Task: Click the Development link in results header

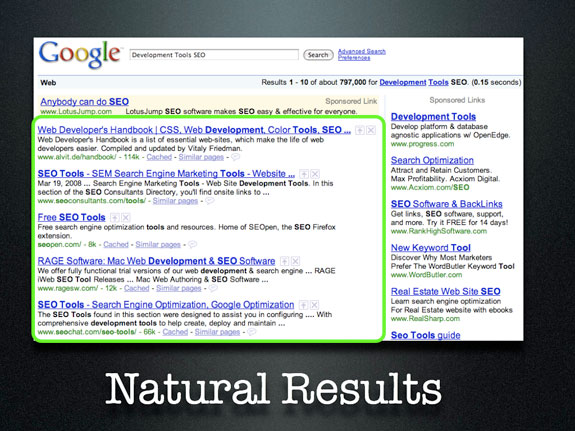Action: tap(403, 82)
